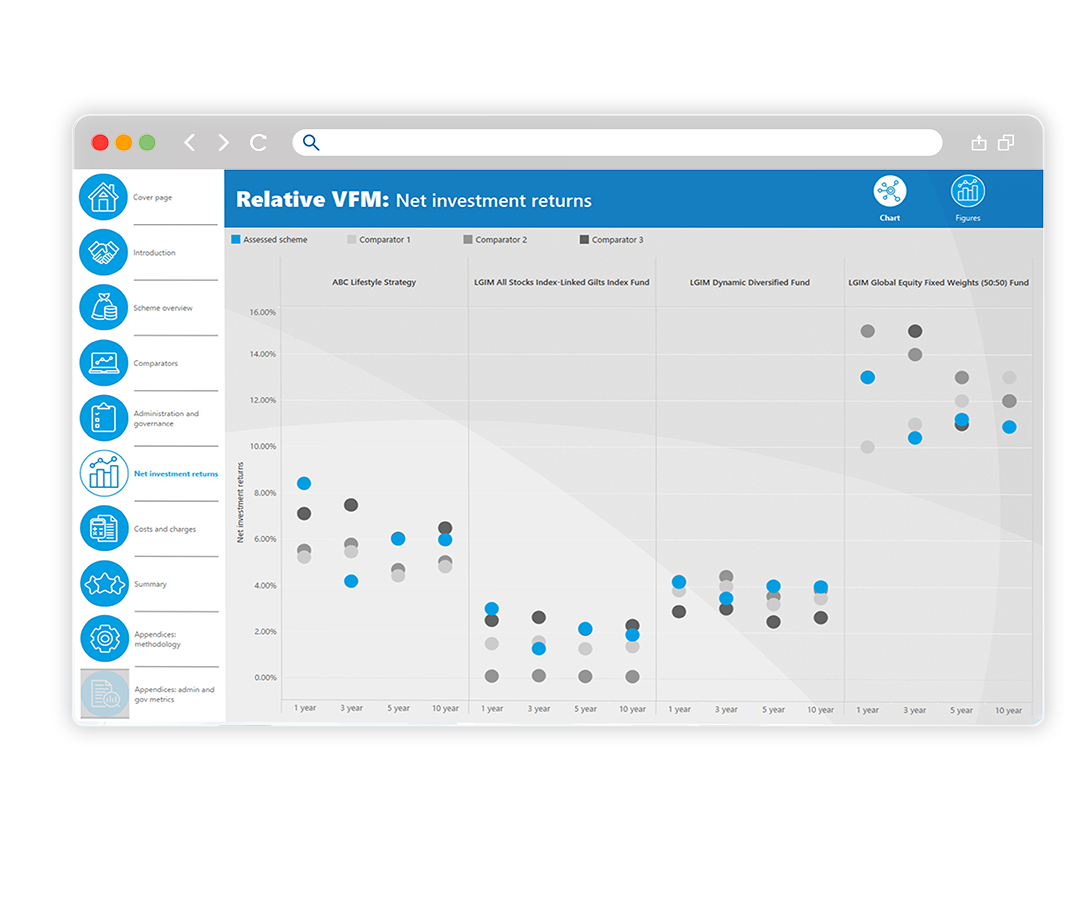
Task: Click the browser back arrow
Action: 189,143
